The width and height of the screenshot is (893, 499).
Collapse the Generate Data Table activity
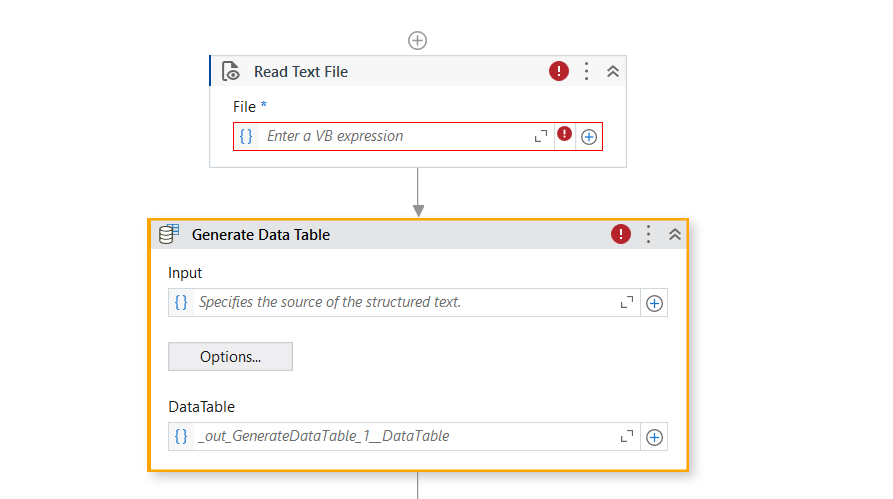coord(675,234)
